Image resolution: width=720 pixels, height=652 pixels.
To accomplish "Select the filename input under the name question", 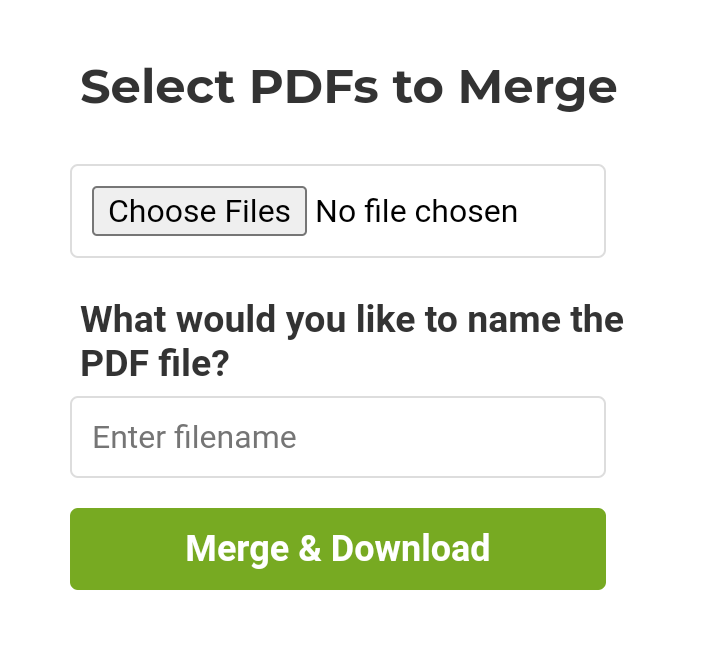I will 337,437.
